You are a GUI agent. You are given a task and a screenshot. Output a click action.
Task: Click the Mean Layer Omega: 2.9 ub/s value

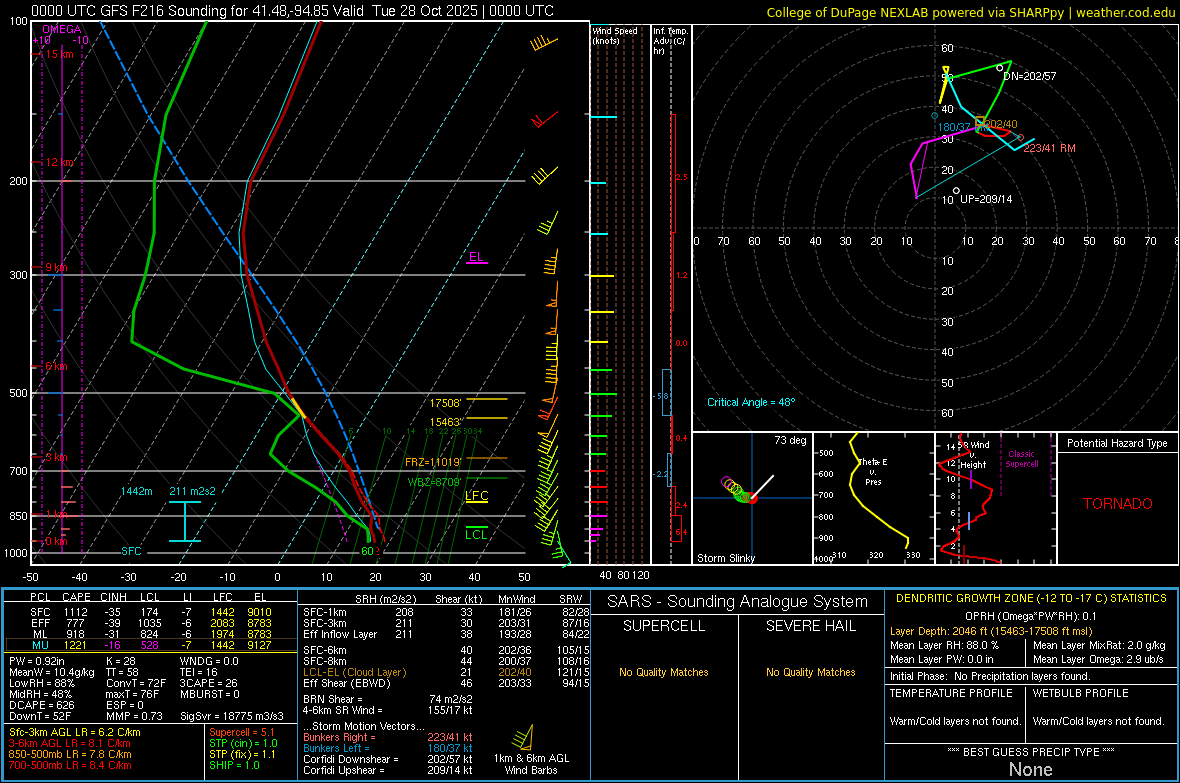click(x=1098, y=660)
